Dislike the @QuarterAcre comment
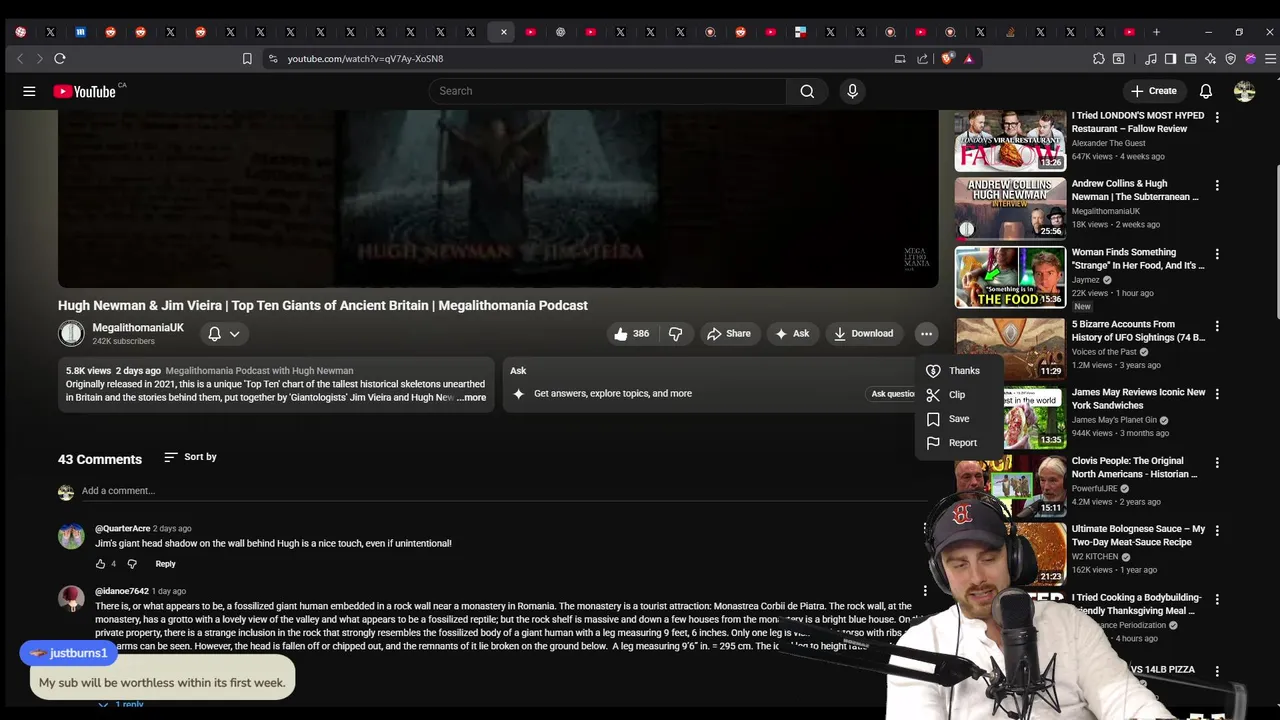The width and height of the screenshot is (1280, 720). [132, 564]
